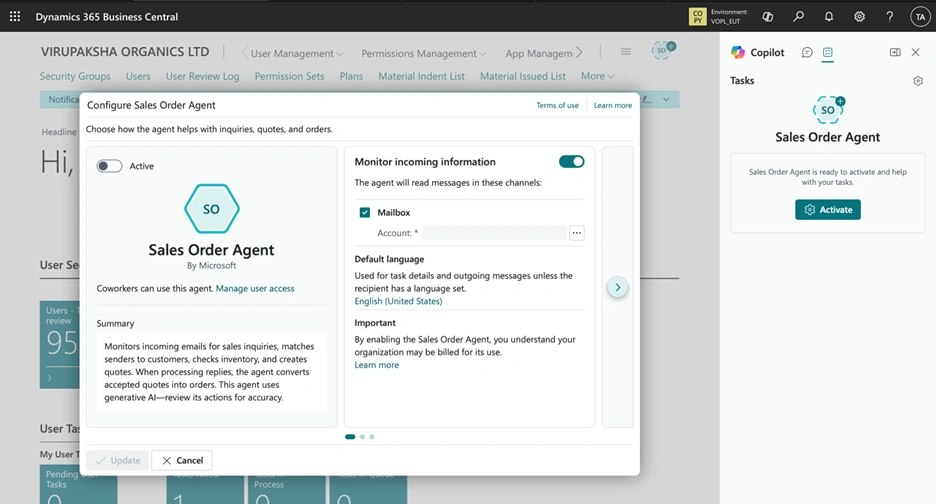This screenshot has width=936, height=504.
Task: Open Learn more link in dialog header
Action: (612, 105)
